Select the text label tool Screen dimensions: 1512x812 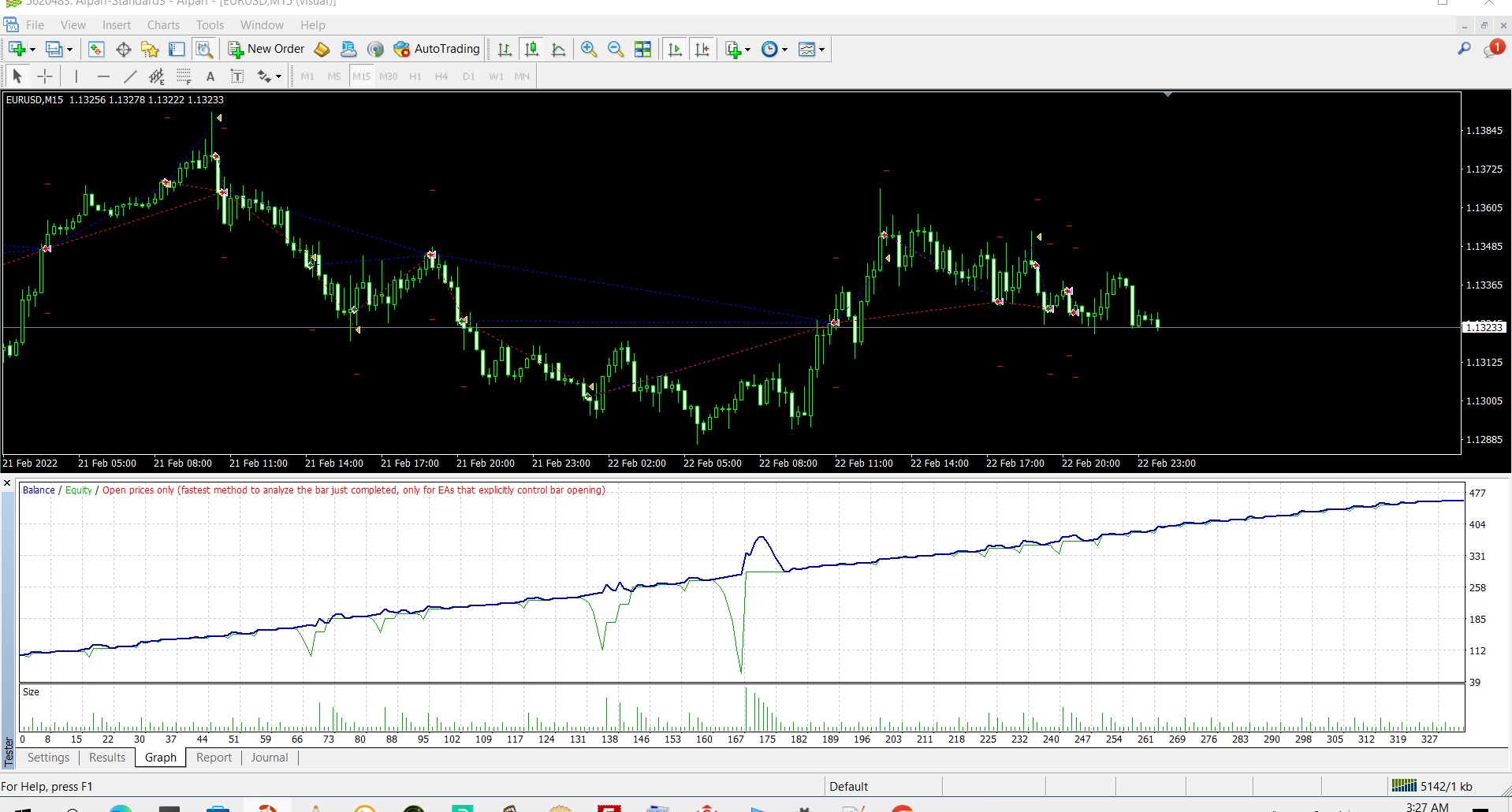coord(237,76)
